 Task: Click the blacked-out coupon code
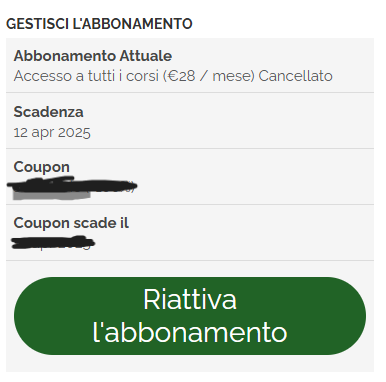(x=72, y=186)
